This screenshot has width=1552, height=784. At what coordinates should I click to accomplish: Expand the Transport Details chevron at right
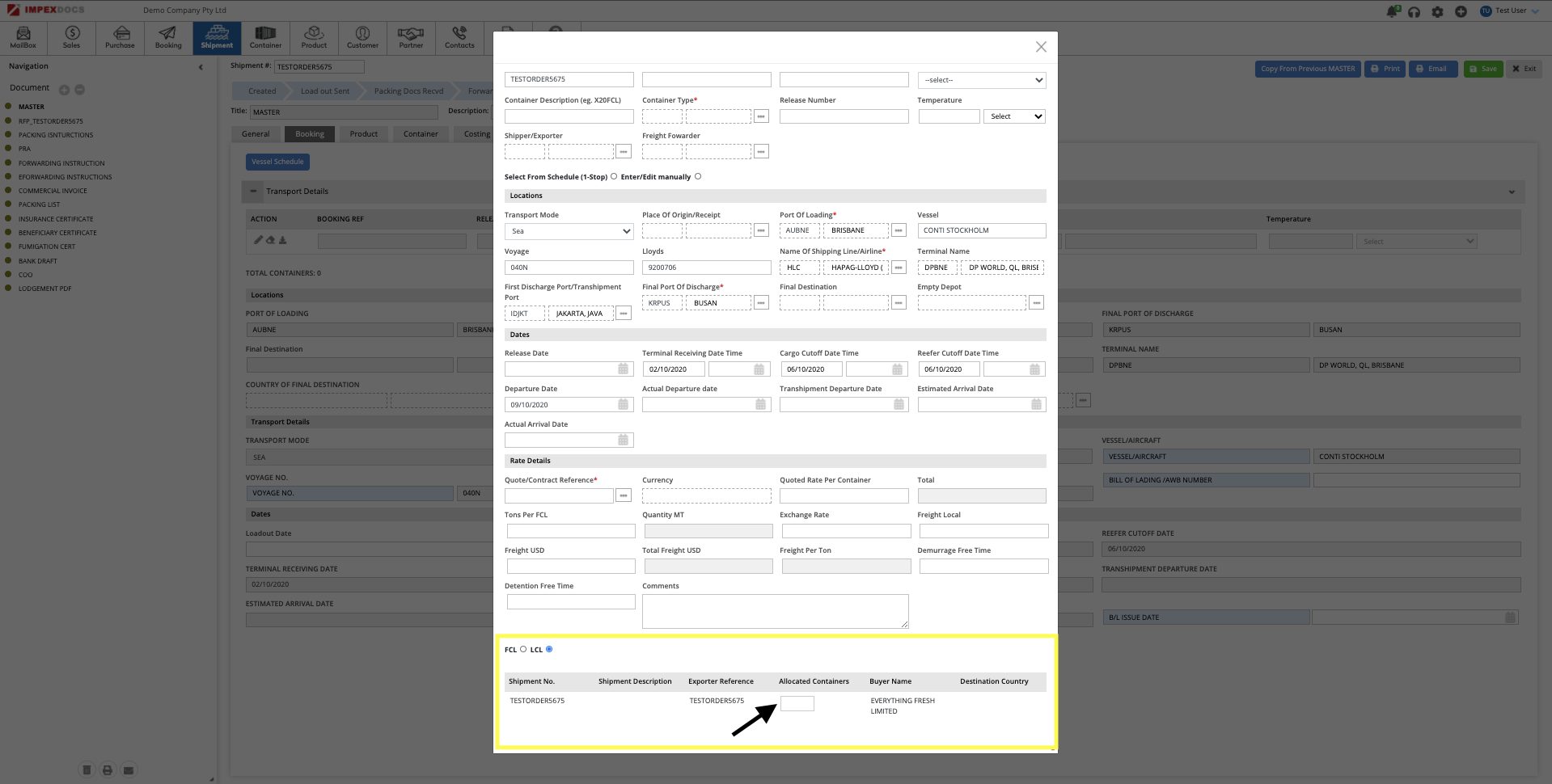point(1512,192)
